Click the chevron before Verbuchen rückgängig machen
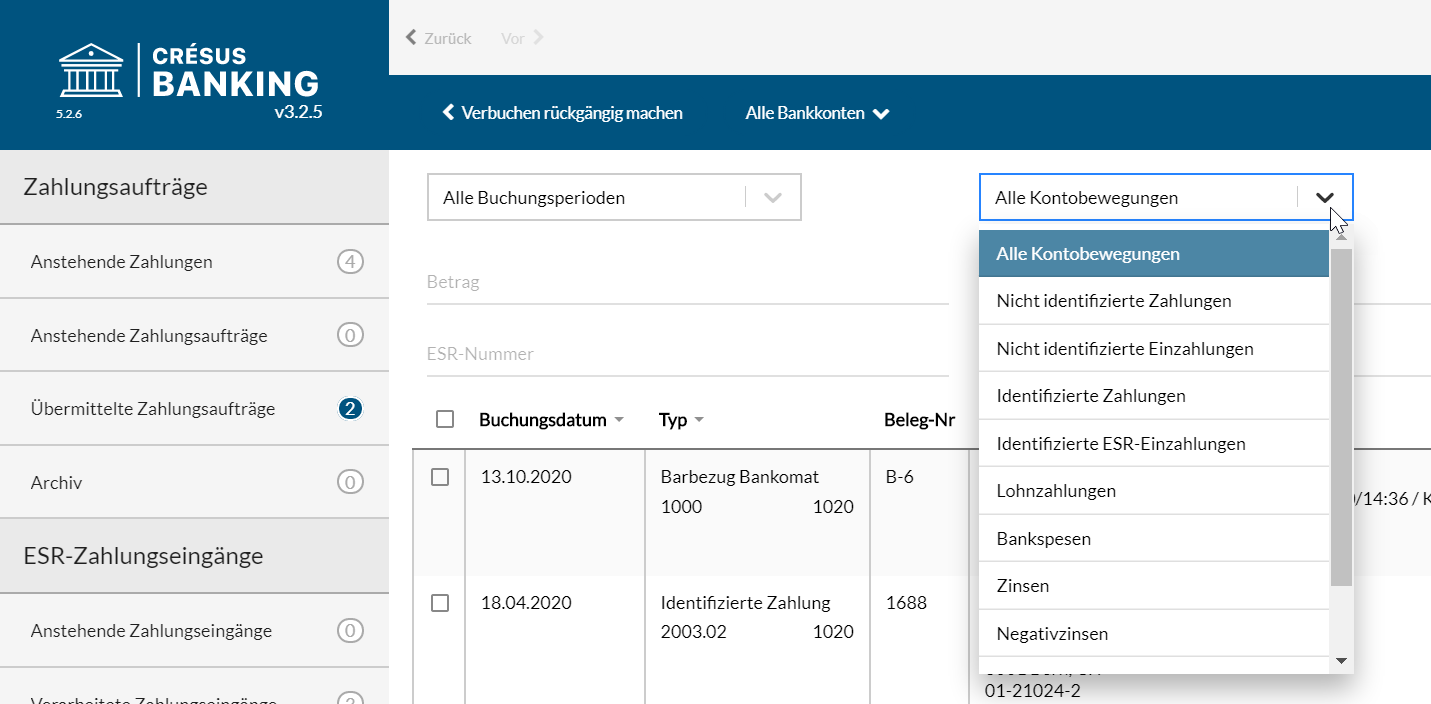 click(x=449, y=113)
